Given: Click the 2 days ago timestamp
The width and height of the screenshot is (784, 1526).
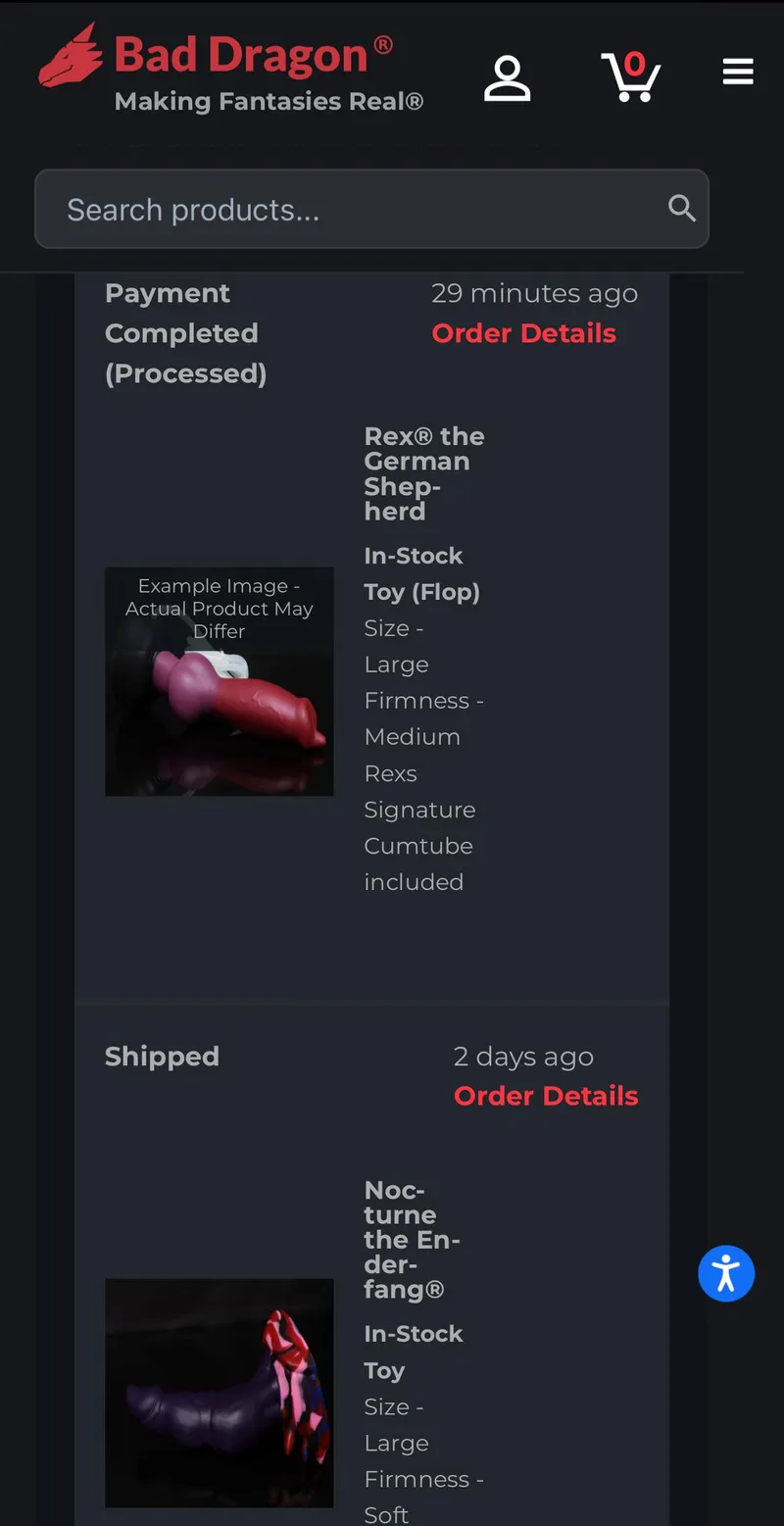Looking at the screenshot, I should tap(524, 1057).
